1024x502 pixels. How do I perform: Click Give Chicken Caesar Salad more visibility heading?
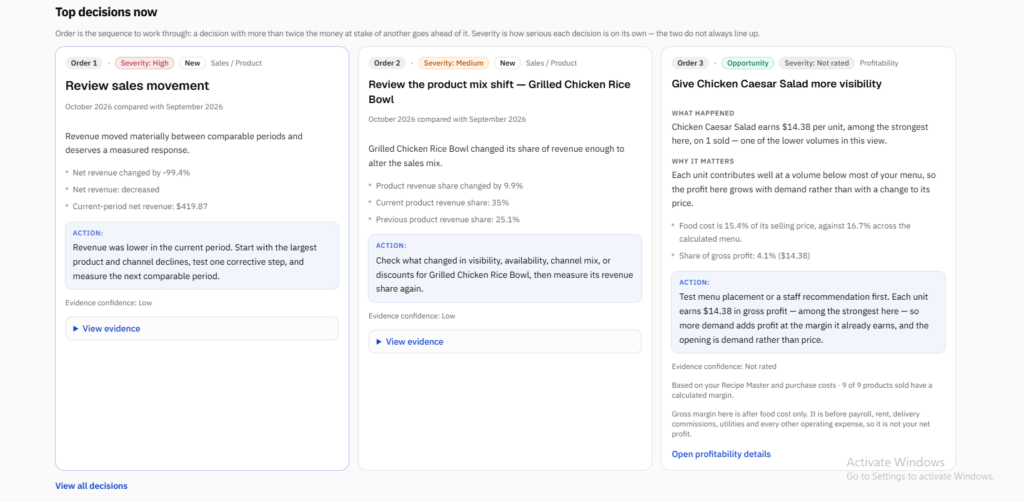(776, 84)
